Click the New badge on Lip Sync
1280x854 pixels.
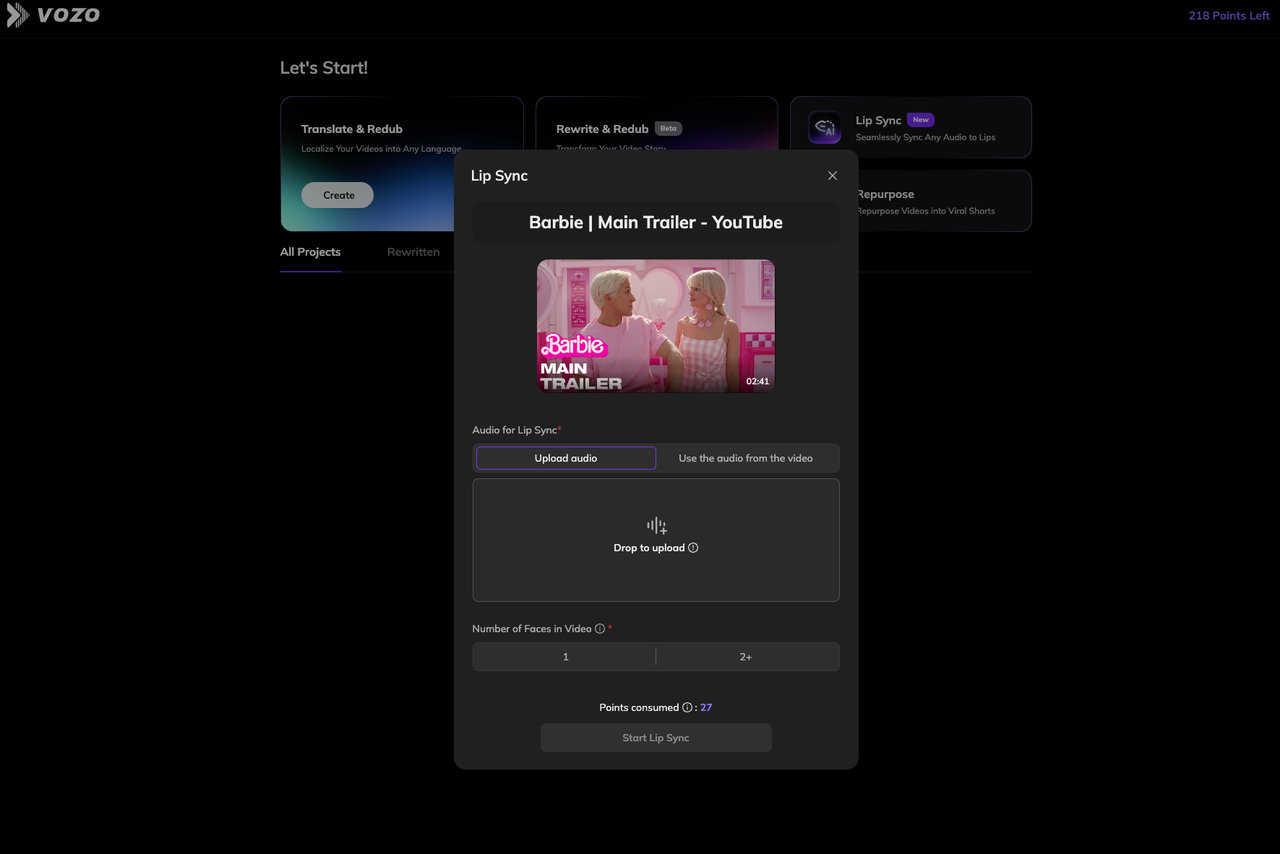tap(920, 120)
